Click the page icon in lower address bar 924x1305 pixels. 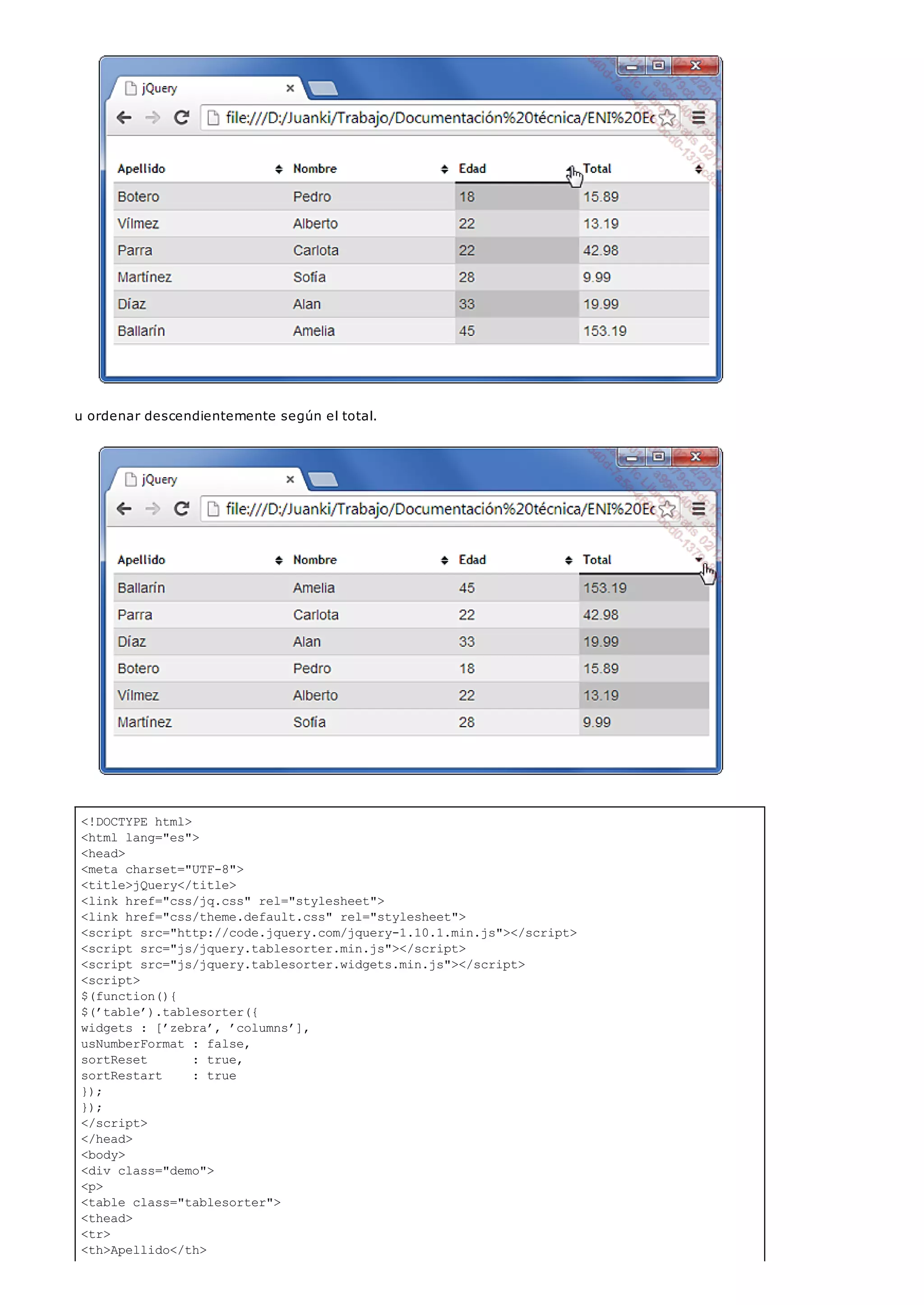point(213,508)
